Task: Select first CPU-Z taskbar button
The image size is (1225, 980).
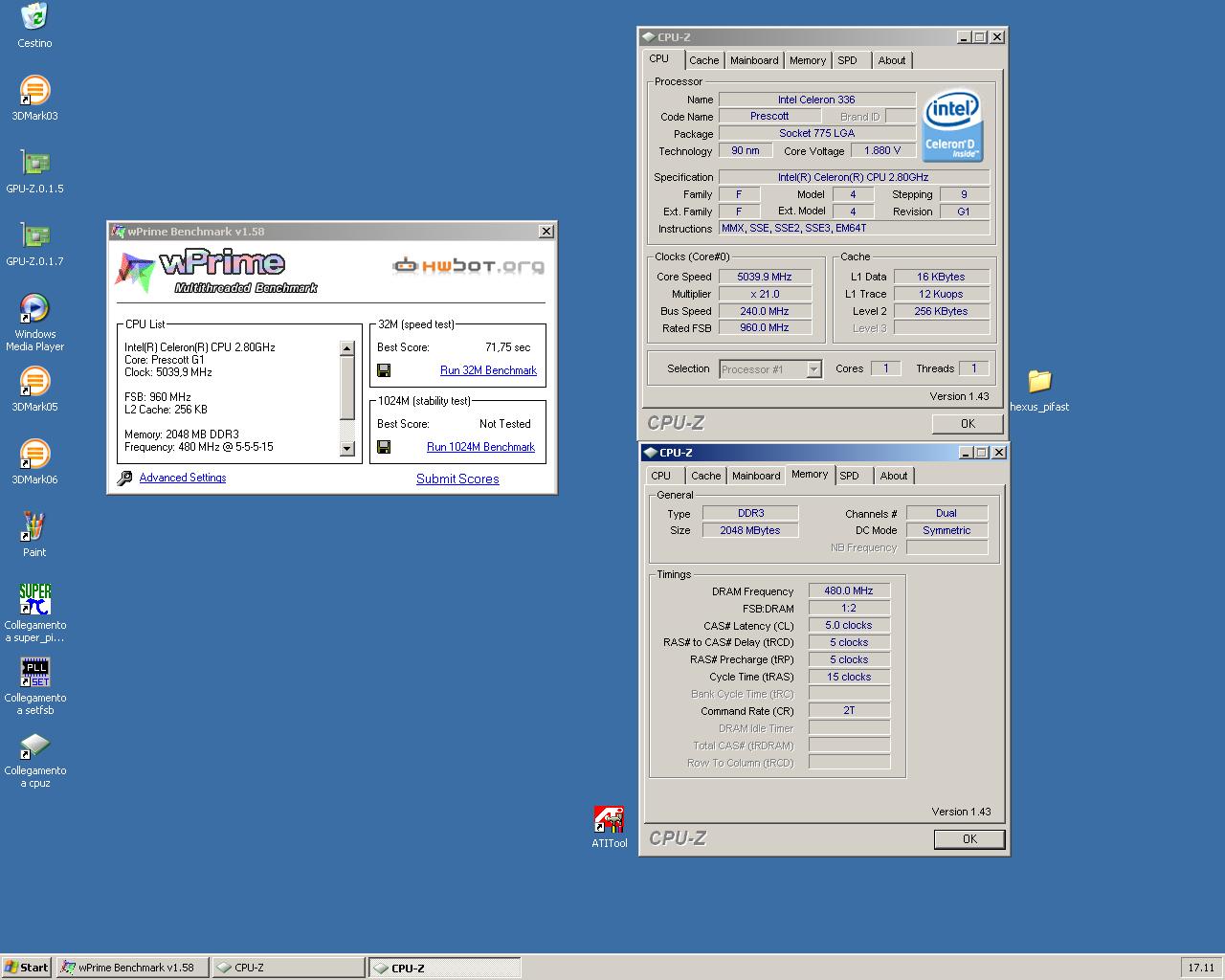Action: pos(288,968)
